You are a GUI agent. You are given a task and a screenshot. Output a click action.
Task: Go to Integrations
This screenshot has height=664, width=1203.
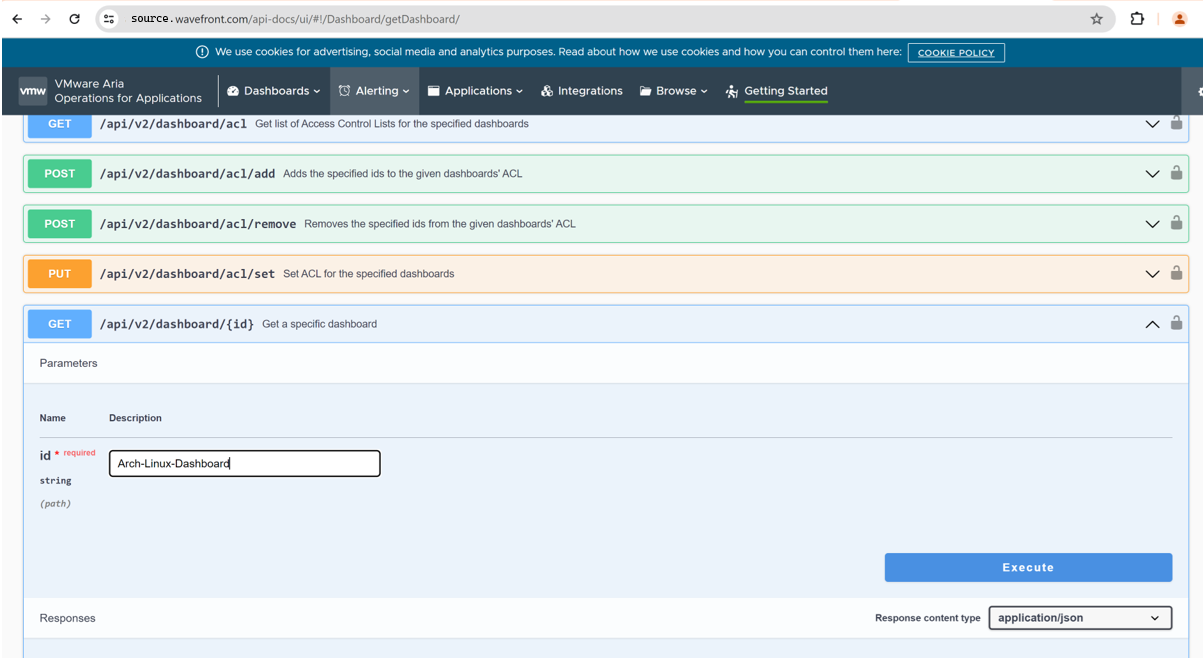[582, 91]
